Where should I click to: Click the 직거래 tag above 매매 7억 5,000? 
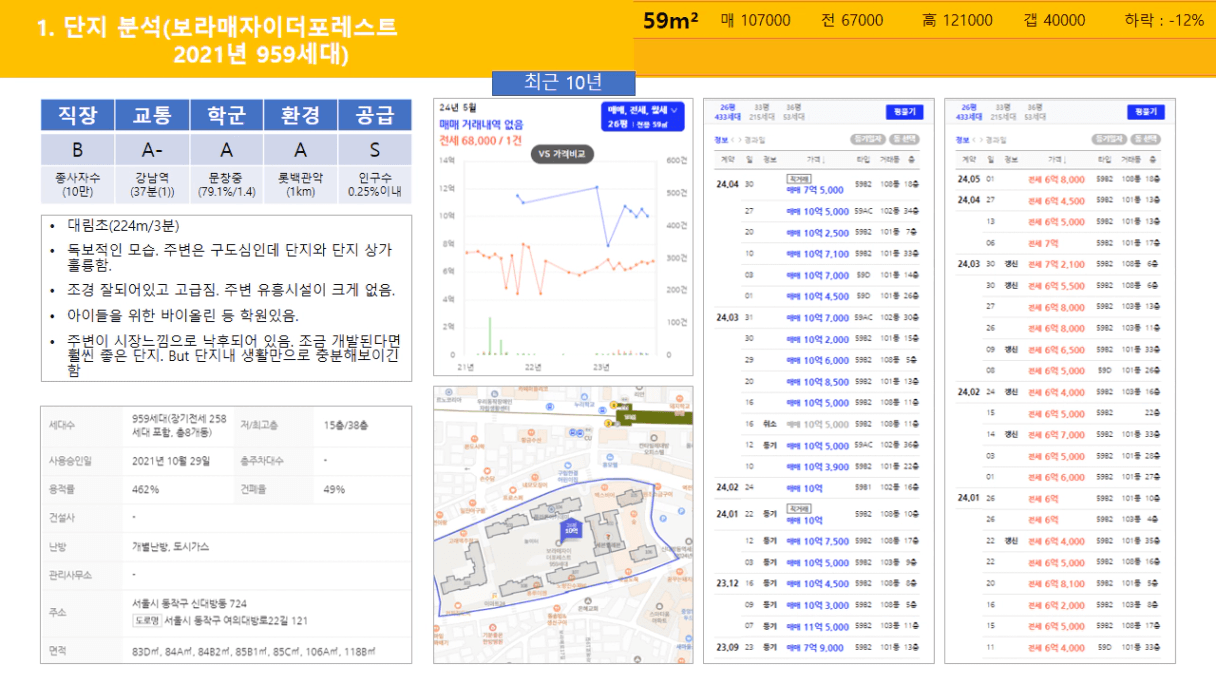pos(799,179)
